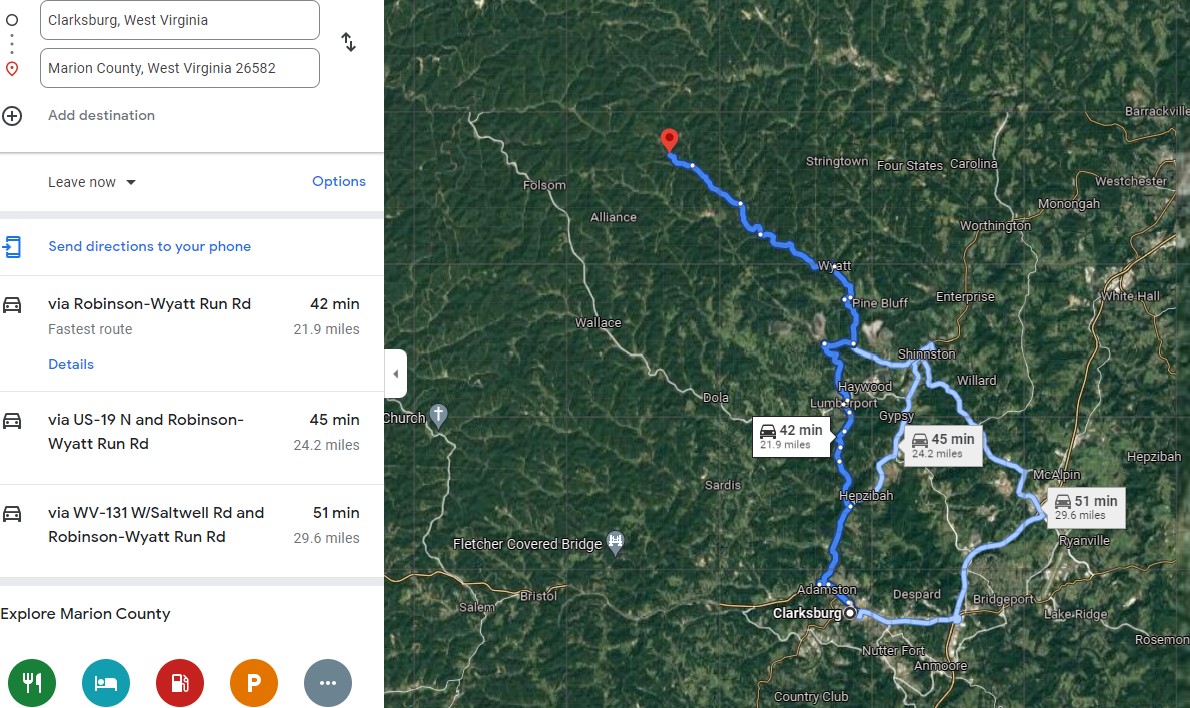Image resolution: width=1190 pixels, height=708 pixels.
Task: Select route via Robinson-Wyatt Run Rd
Action: 149,304
